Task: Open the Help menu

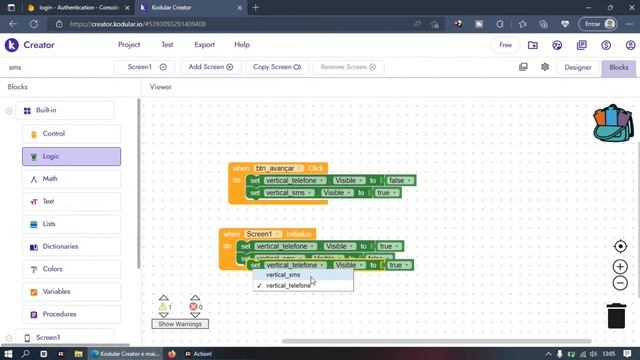Action: tap(242, 45)
